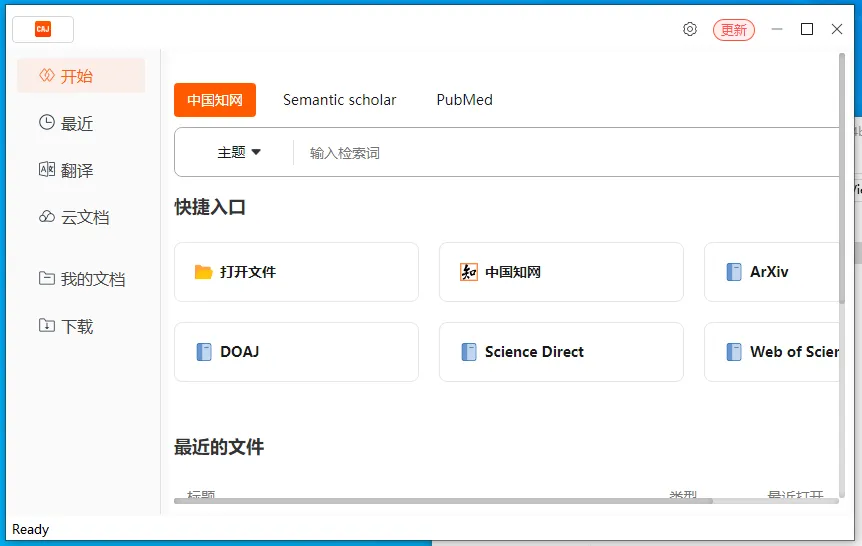Select the 中国知网 search tab
The width and height of the screenshot is (862, 546).
[215, 100]
